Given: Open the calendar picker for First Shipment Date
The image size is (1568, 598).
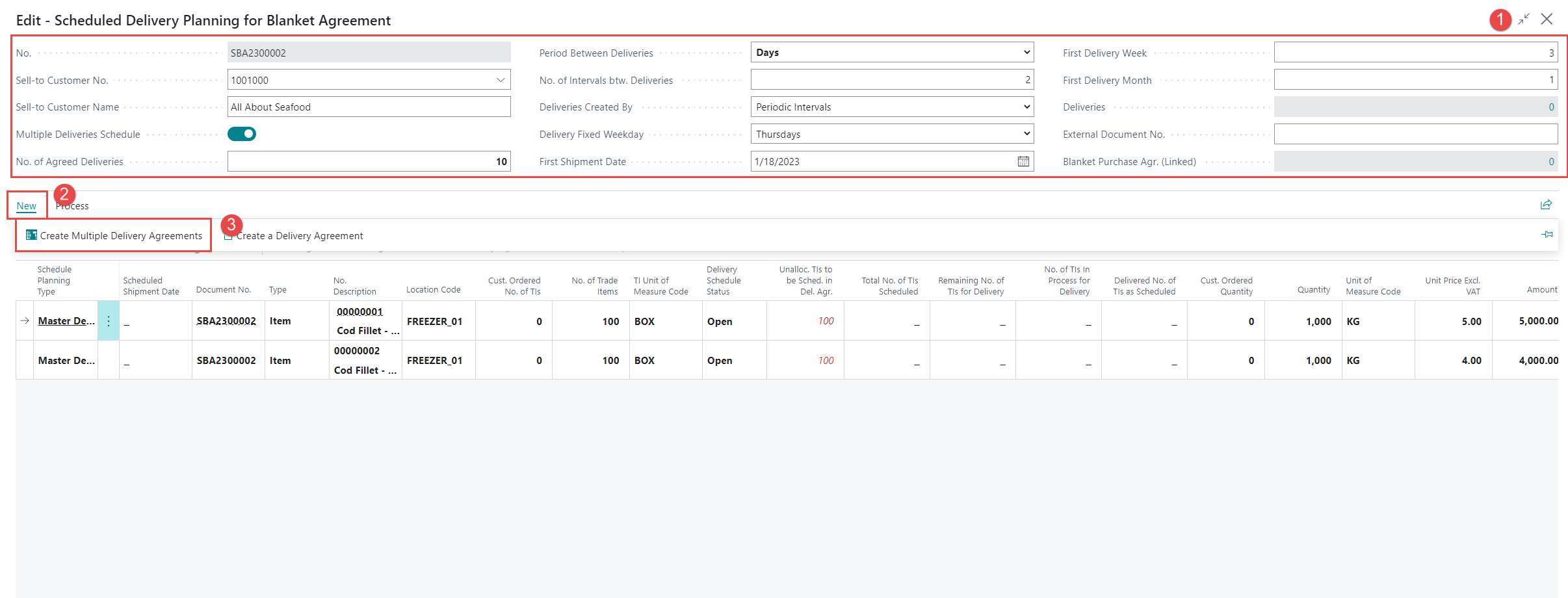Looking at the screenshot, I should 1023,161.
